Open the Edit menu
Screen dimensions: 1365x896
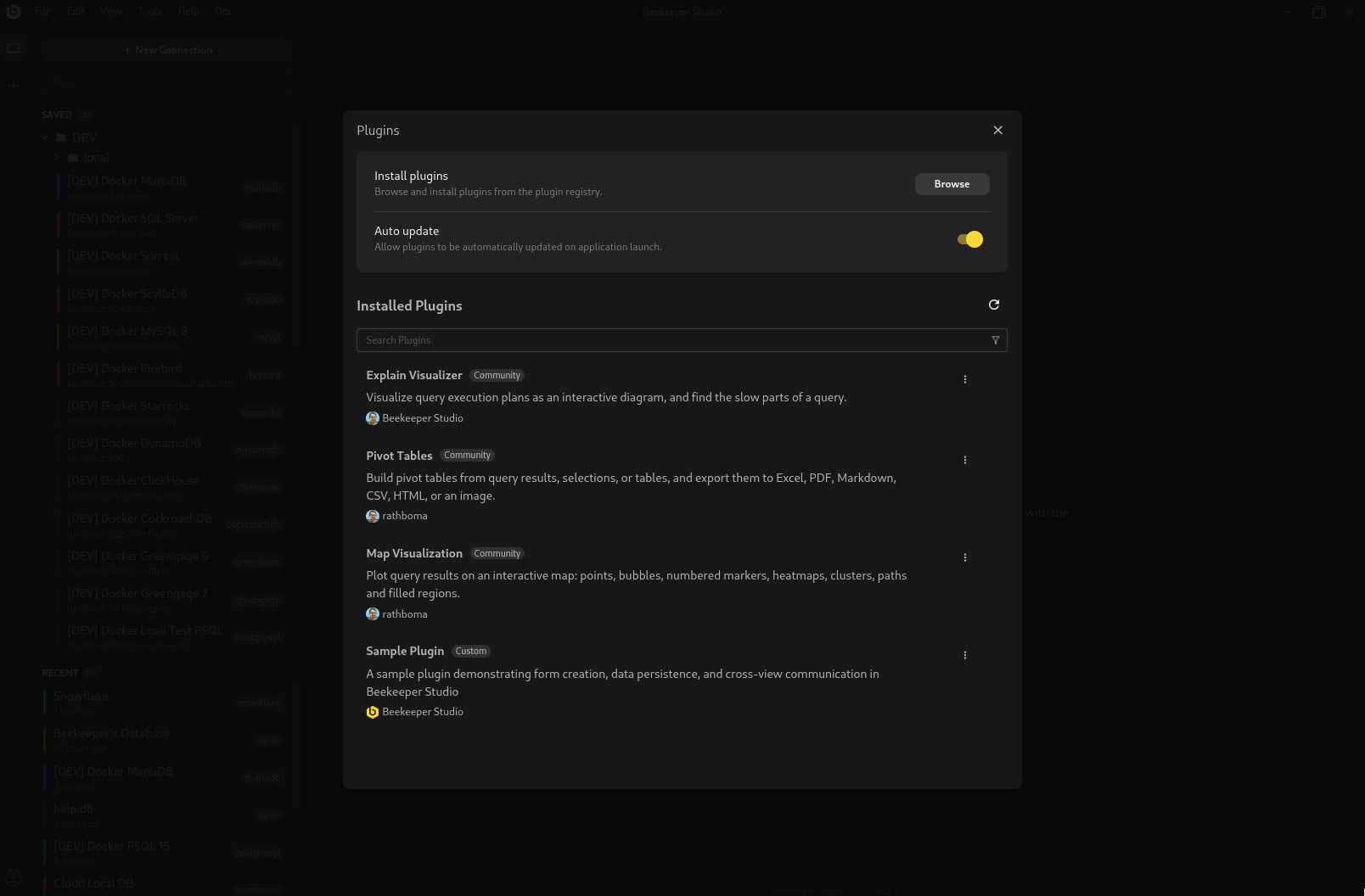(x=76, y=11)
